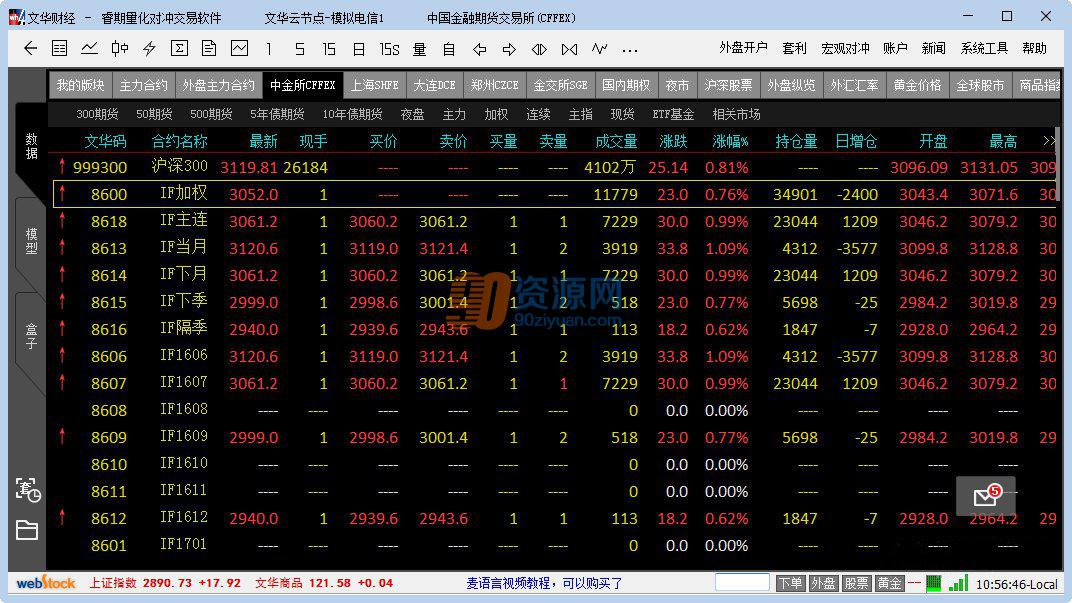The image size is (1072, 603).
Task: Switch to the 我的板块 tab
Action: 80,85
